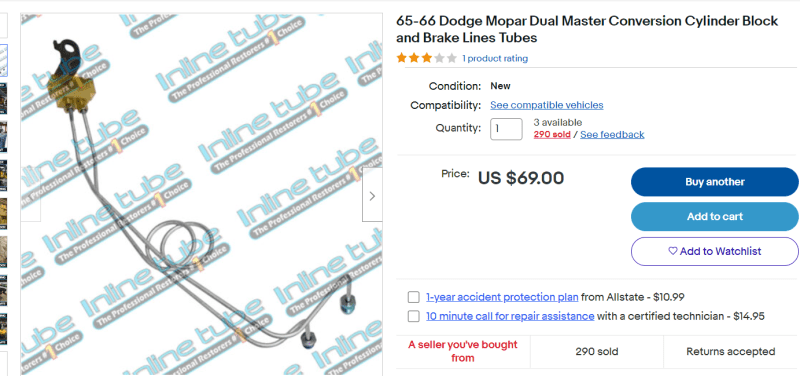Click the red 290 sold link
The width and height of the screenshot is (800, 376).
click(x=552, y=135)
